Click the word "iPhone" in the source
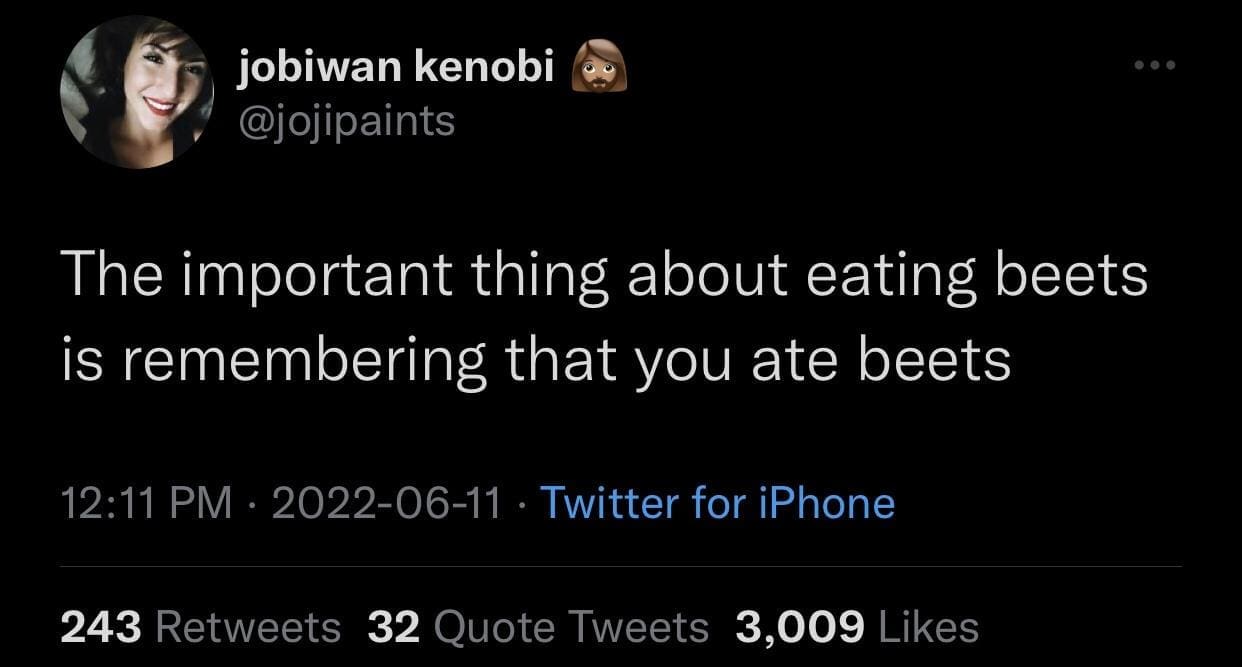Viewport: 1242px width, 667px height. pos(827,503)
